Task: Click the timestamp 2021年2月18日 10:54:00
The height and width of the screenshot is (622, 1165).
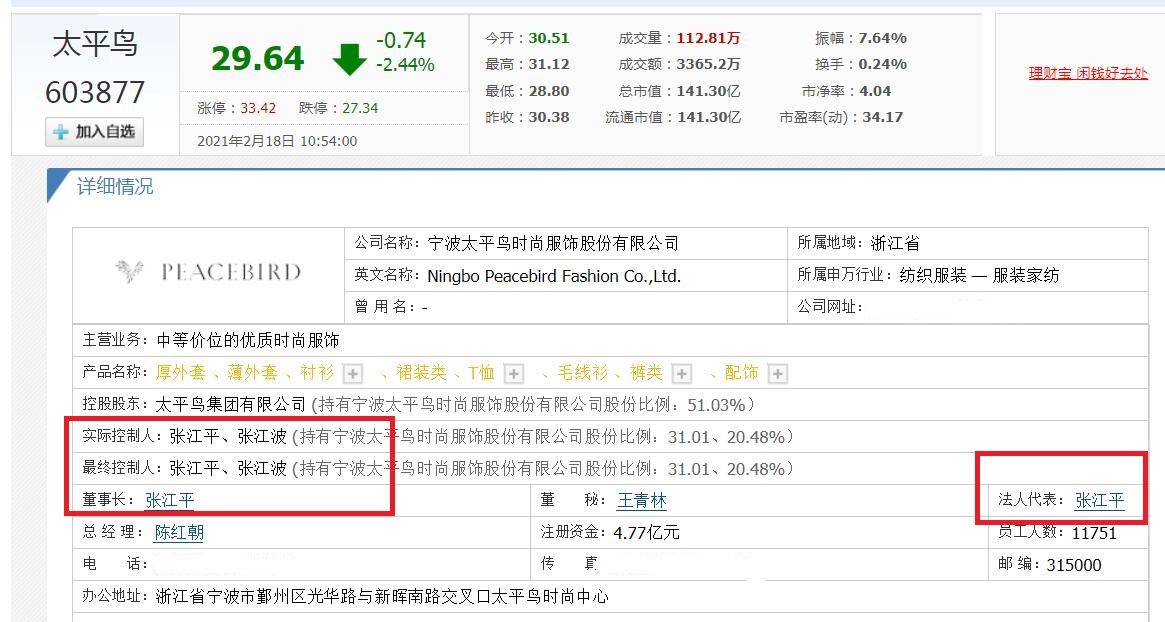Action: (277, 141)
